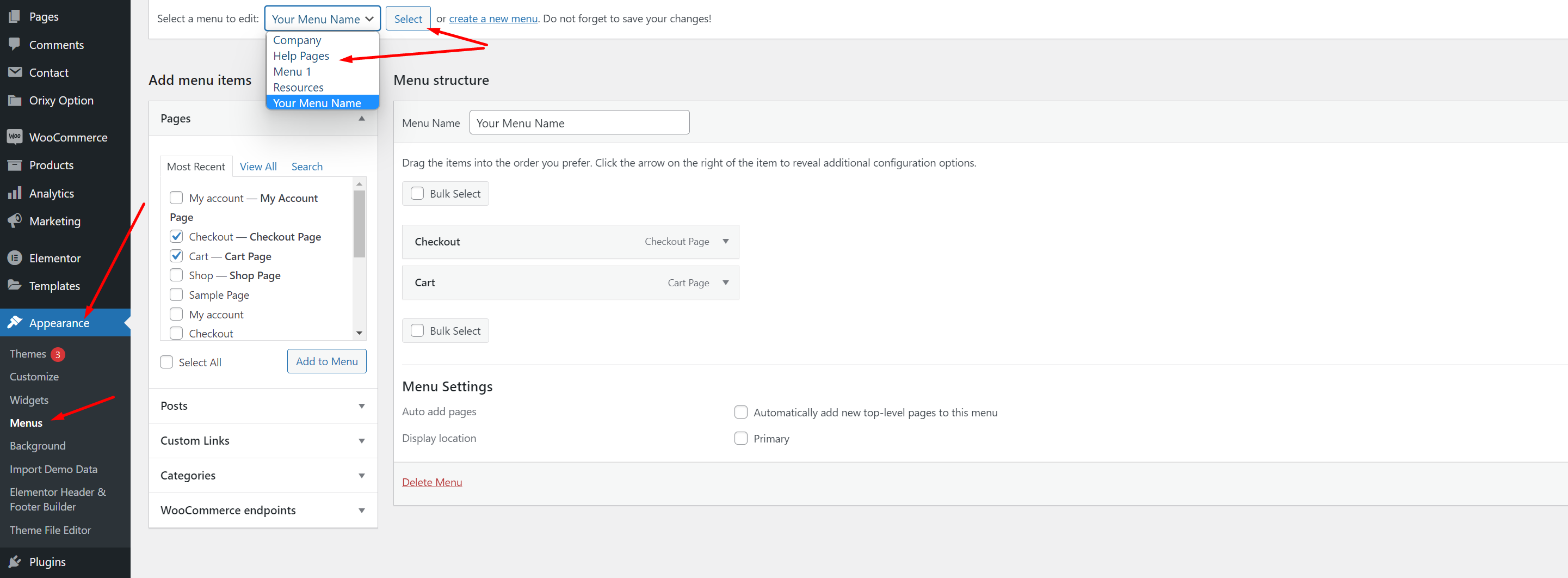The height and width of the screenshot is (578, 1568).
Task: Click the Menu Name text field
Action: point(579,122)
